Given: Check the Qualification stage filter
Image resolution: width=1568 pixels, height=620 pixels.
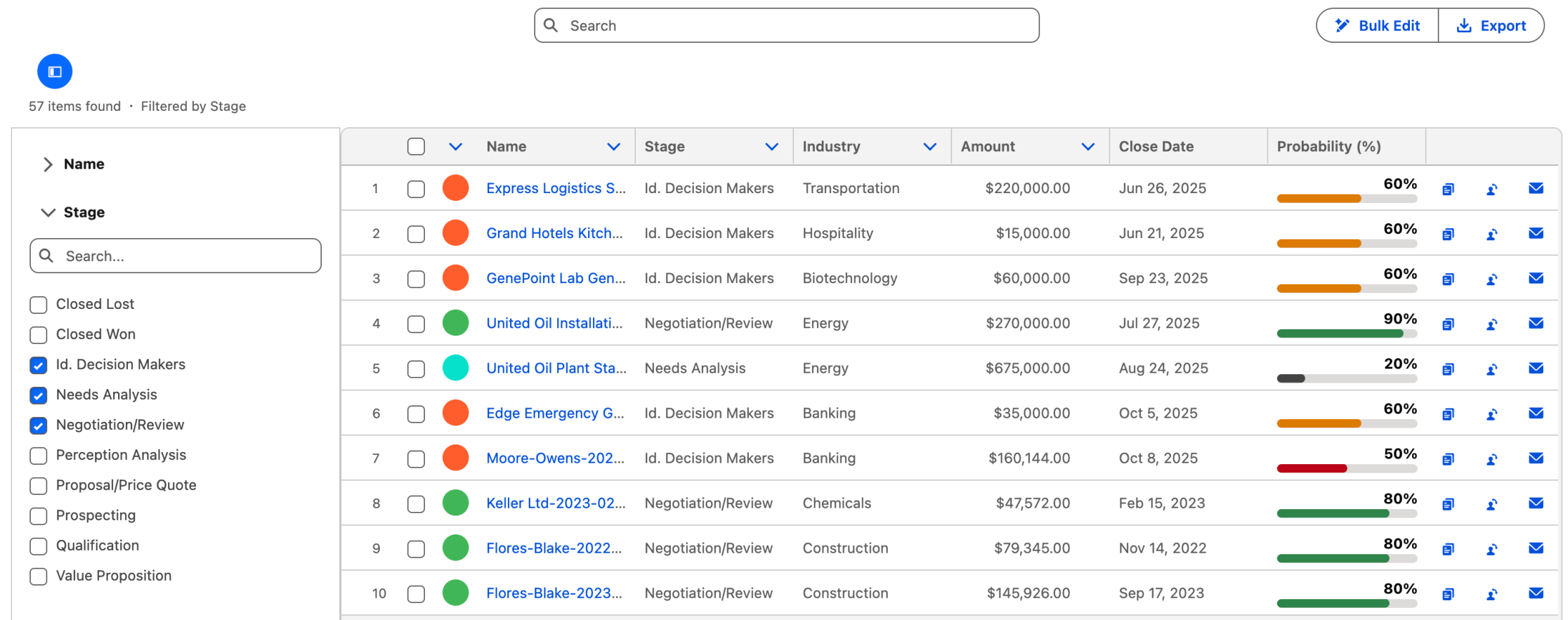Looking at the screenshot, I should click(x=39, y=546).
